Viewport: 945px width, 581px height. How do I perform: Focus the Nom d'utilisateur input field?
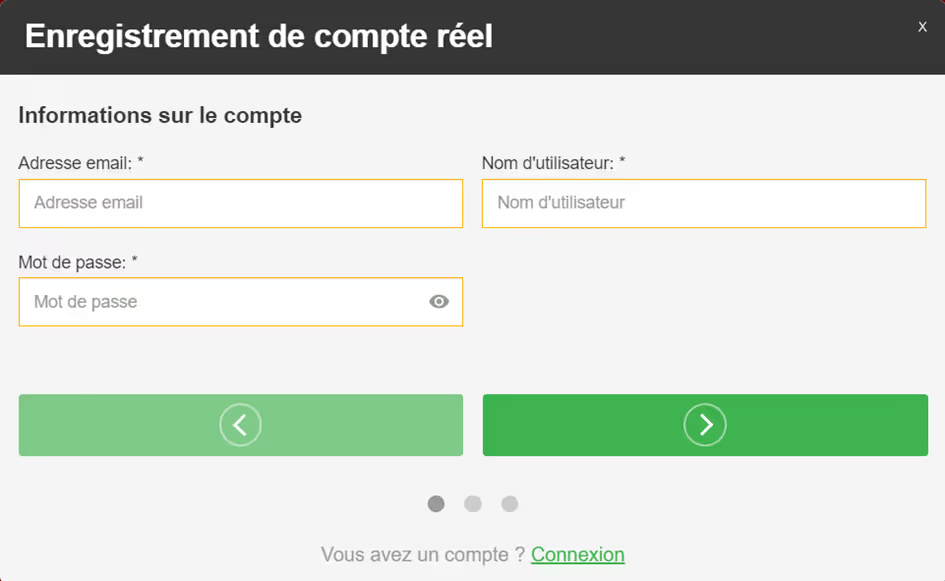click(704, 203)
